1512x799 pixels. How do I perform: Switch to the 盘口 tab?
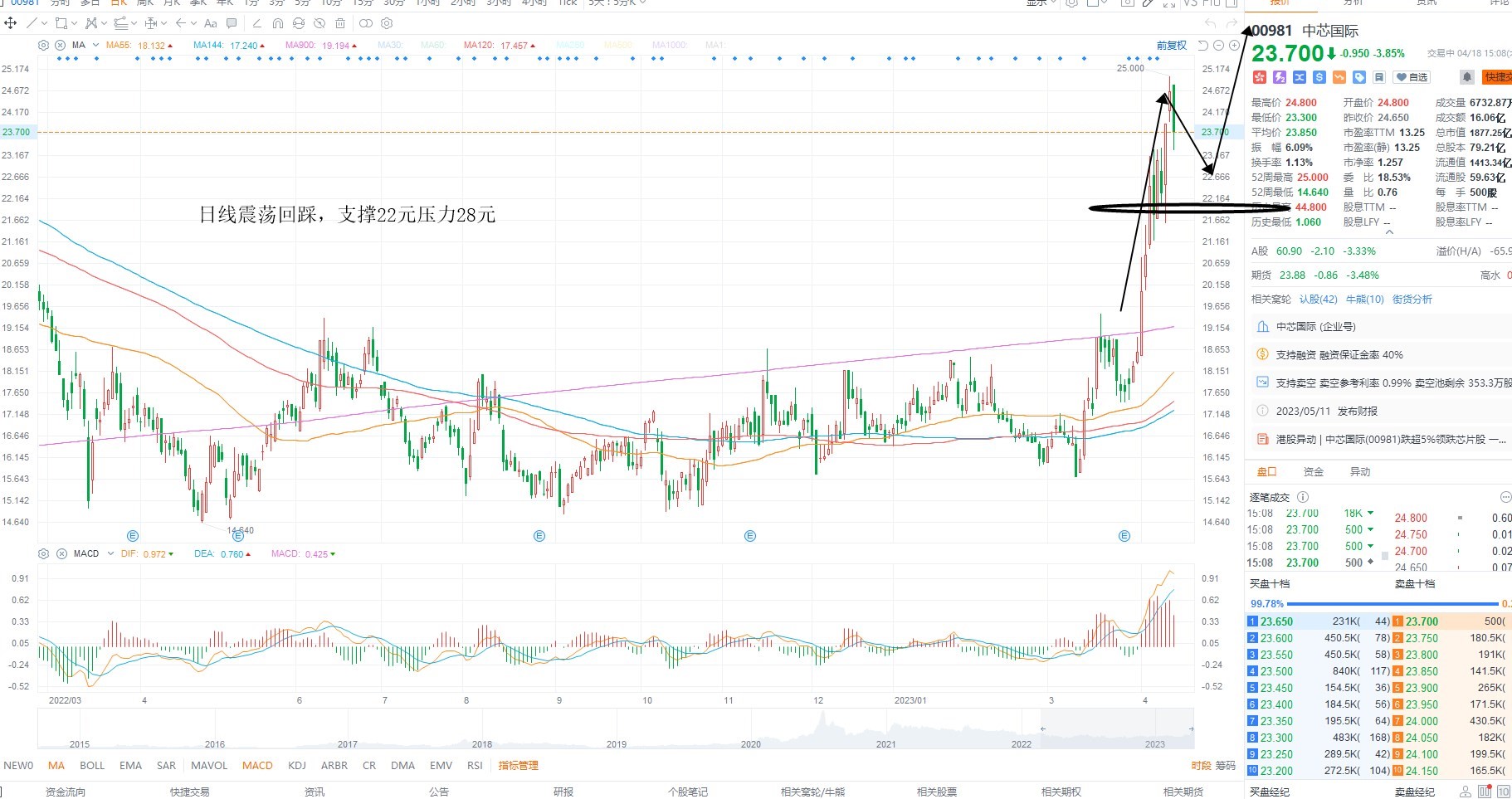pyautogui.click(x=1266, y=471)
